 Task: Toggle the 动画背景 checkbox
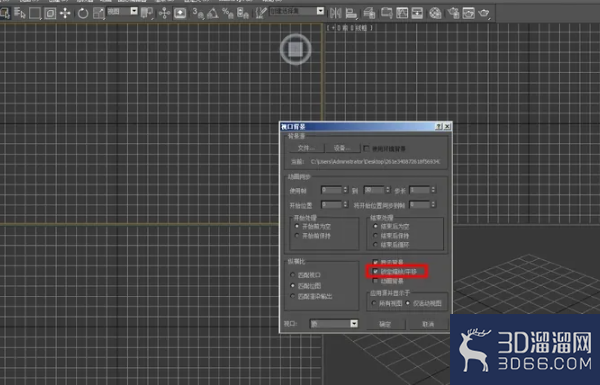point(375,281)
